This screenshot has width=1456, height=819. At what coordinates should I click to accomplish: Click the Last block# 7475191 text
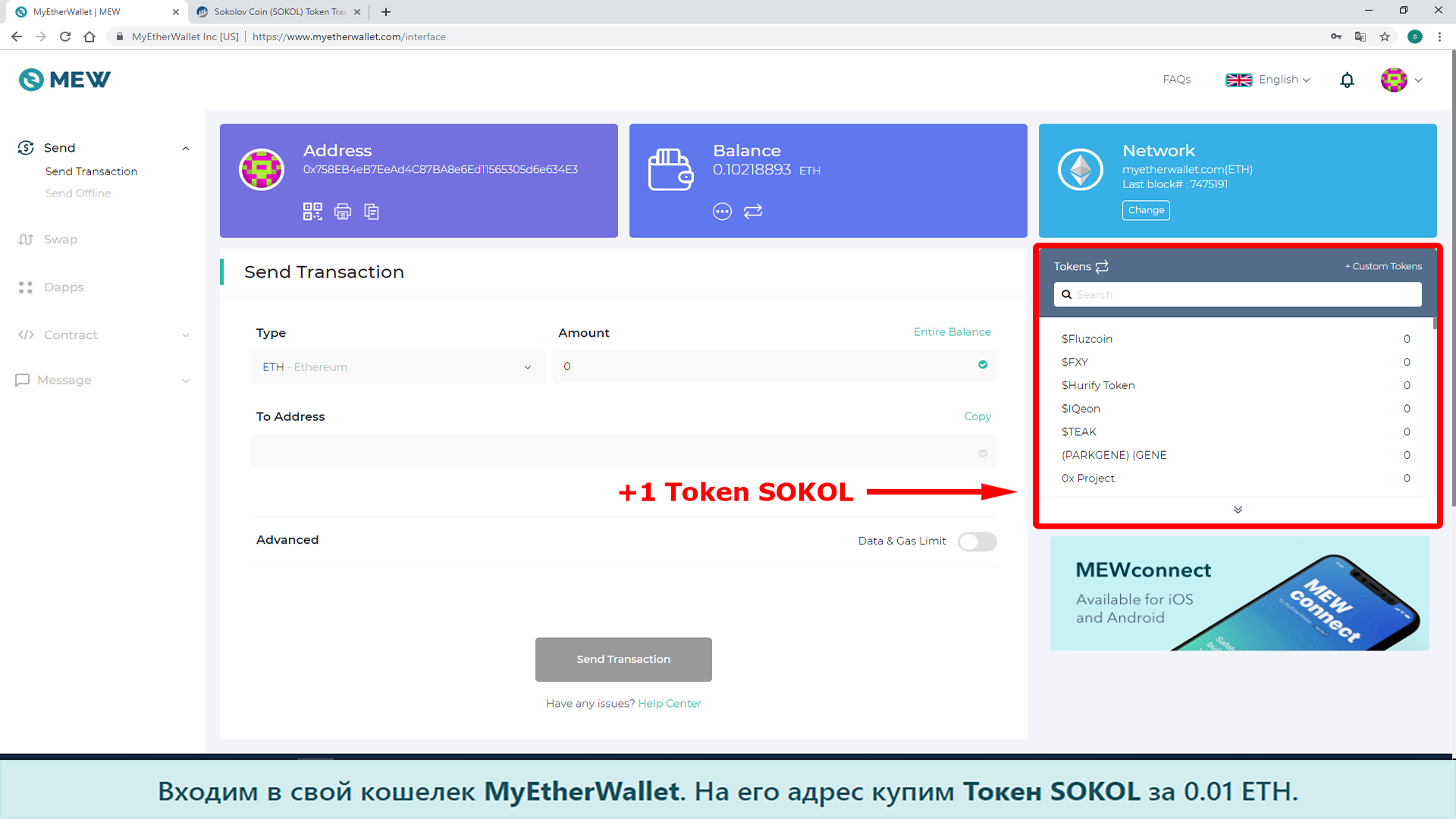pos(1175,184)
